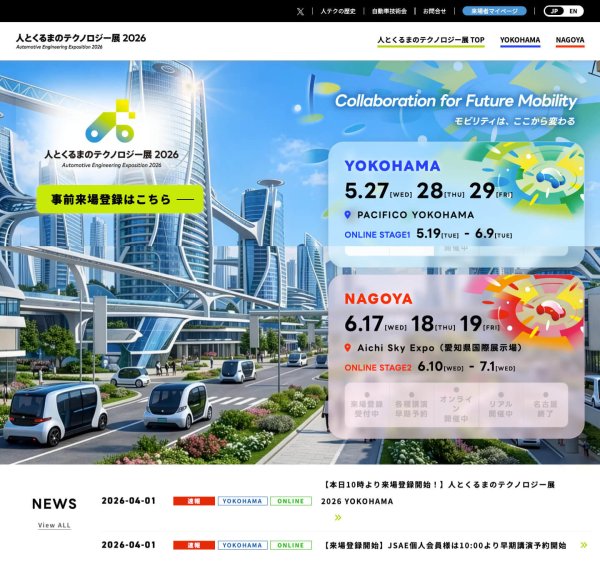Click the blue location pin for PACIFICO YOKOHAMA

tap(347, 215)
